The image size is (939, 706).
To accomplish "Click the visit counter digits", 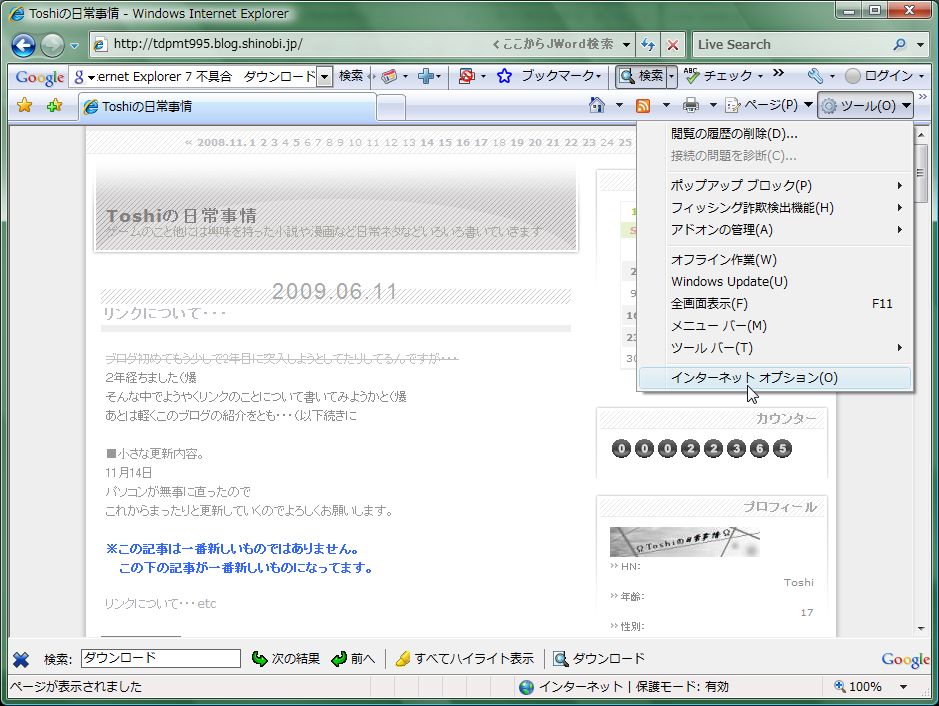I will (x=702, y=449).
